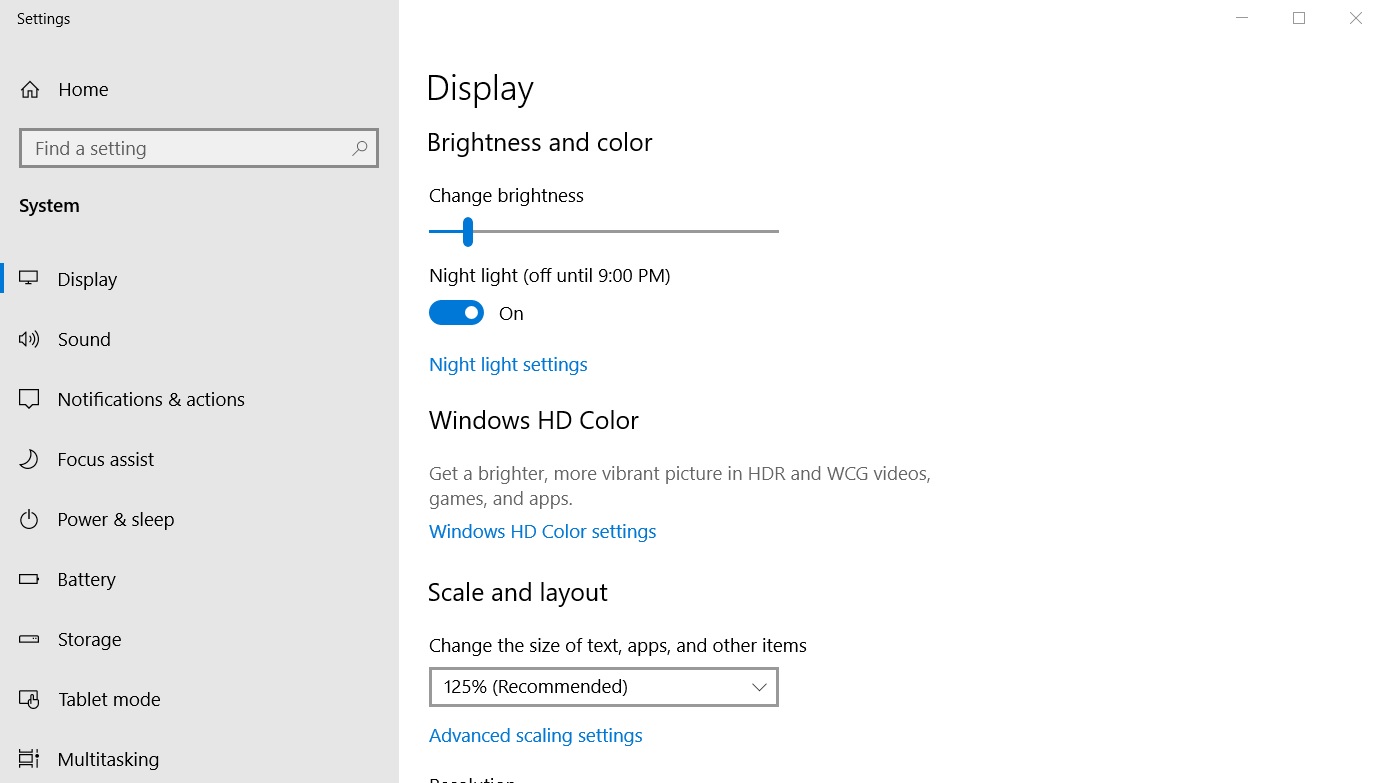Click the Display page heading

point(480,89)
